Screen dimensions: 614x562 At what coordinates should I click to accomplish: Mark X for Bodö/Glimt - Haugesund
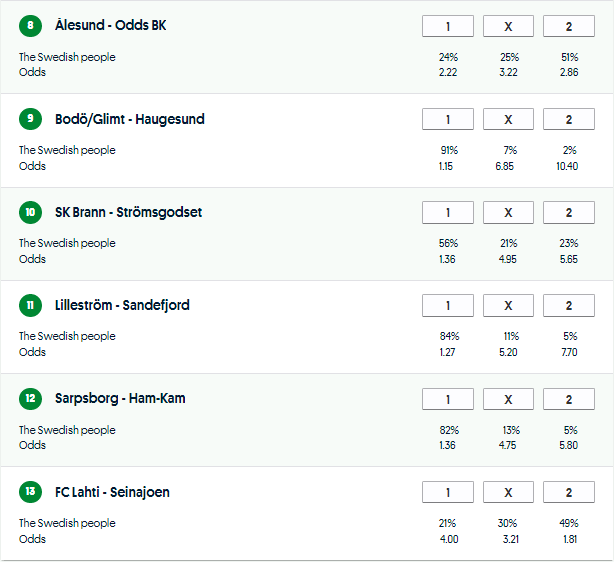508,120
